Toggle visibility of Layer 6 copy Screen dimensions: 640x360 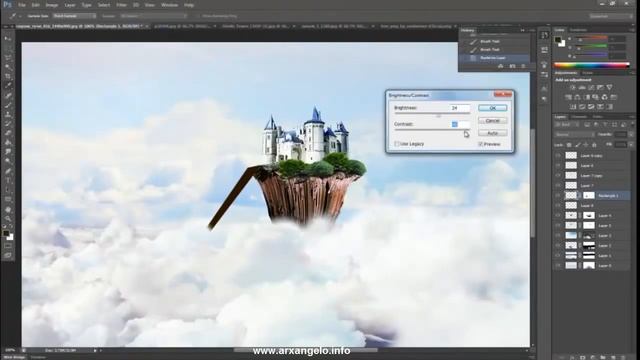point(558,156)
